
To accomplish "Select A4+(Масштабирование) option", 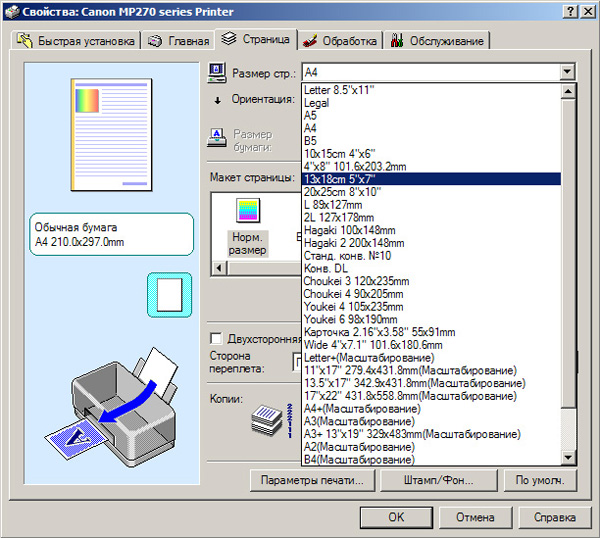I will point(432,409).
